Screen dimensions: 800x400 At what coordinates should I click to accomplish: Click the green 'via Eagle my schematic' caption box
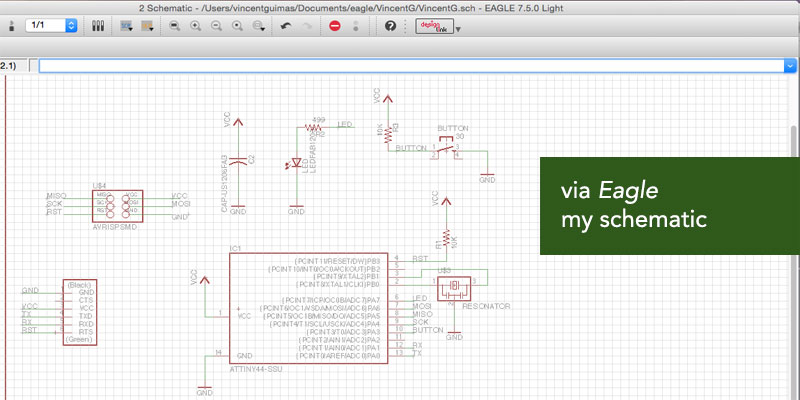[x=670, y=206]
